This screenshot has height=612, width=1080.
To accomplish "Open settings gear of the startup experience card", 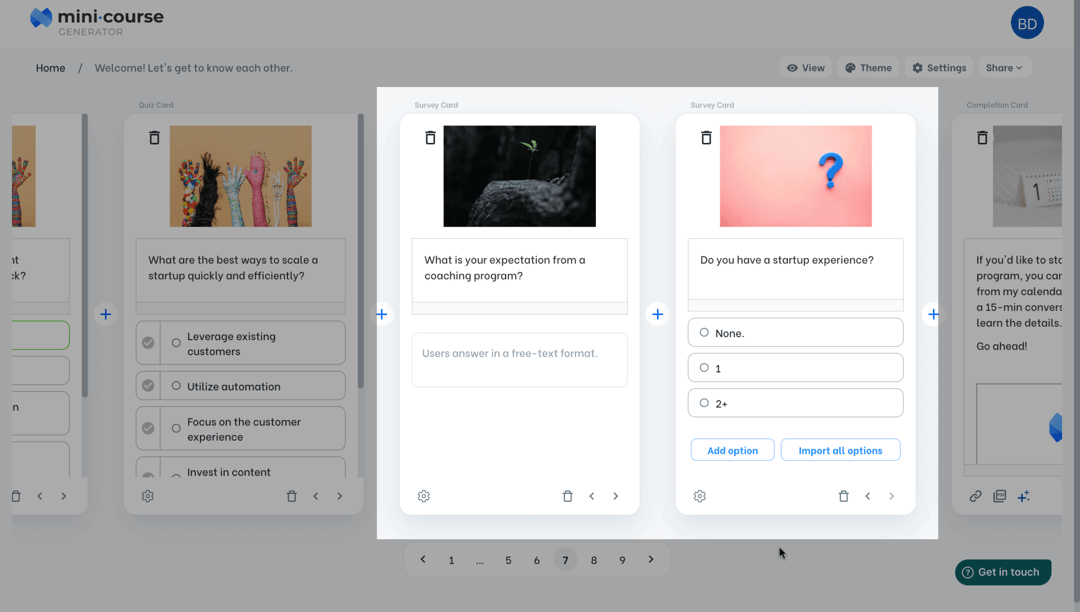I will pos(700,496).
